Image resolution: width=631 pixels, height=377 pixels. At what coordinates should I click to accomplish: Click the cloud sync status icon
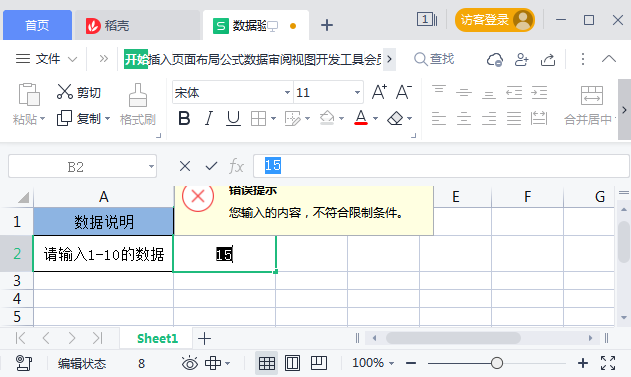495,60
